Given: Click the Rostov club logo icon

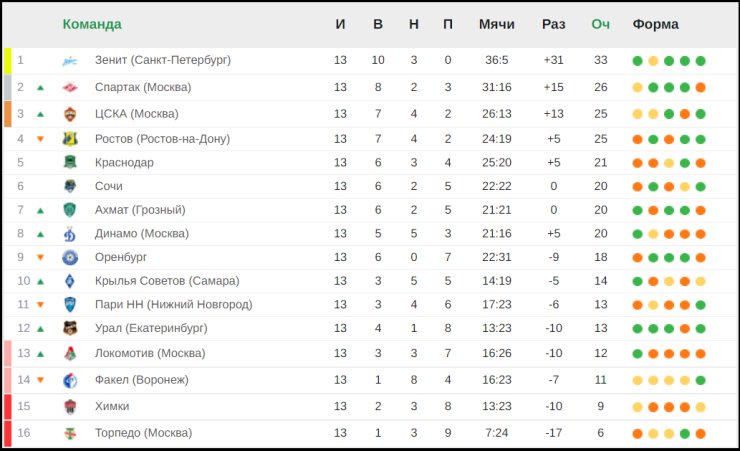Looking at the screenshot, I should coord(70,139).
